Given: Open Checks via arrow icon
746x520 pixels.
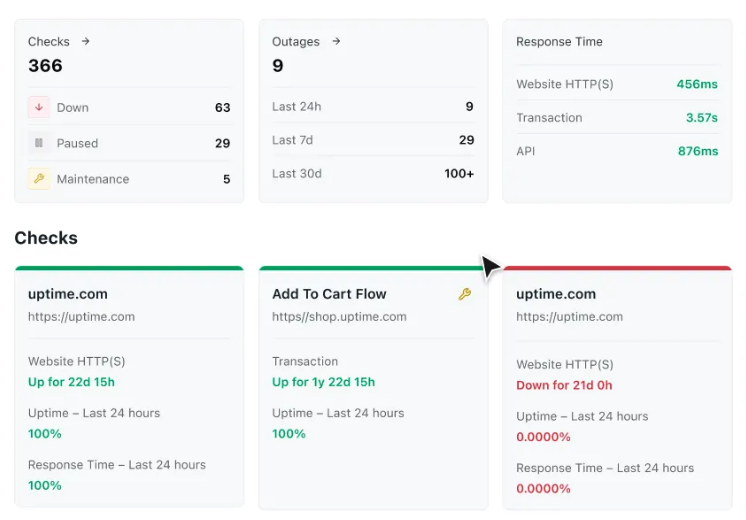Looking at the screenshot, I should point(86,41).
